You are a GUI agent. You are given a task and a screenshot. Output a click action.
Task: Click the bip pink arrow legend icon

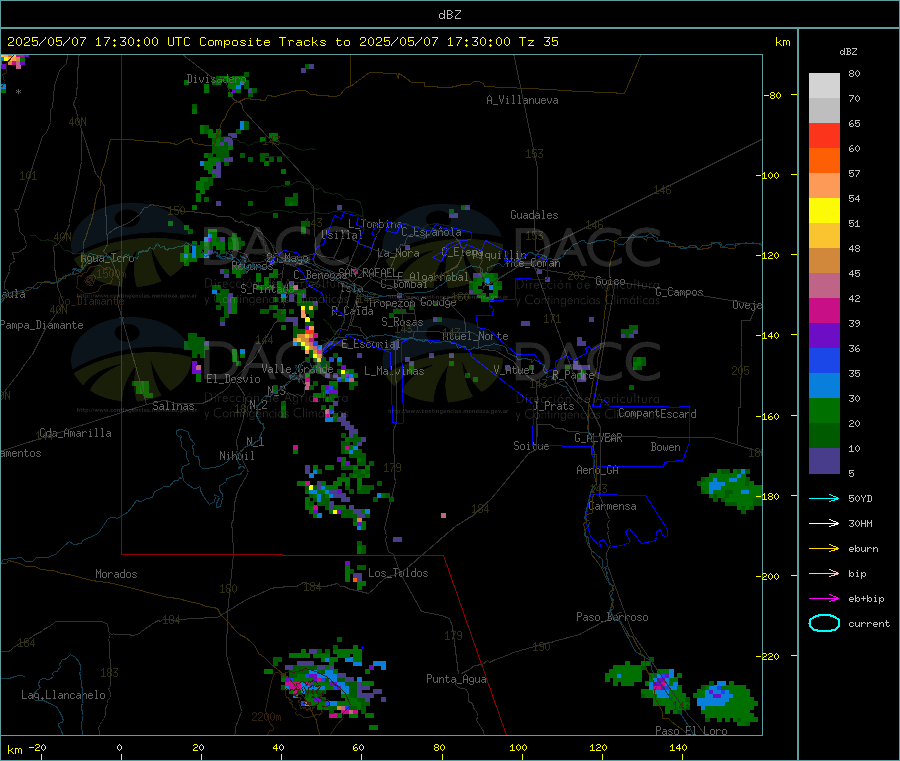coord(824,573)
